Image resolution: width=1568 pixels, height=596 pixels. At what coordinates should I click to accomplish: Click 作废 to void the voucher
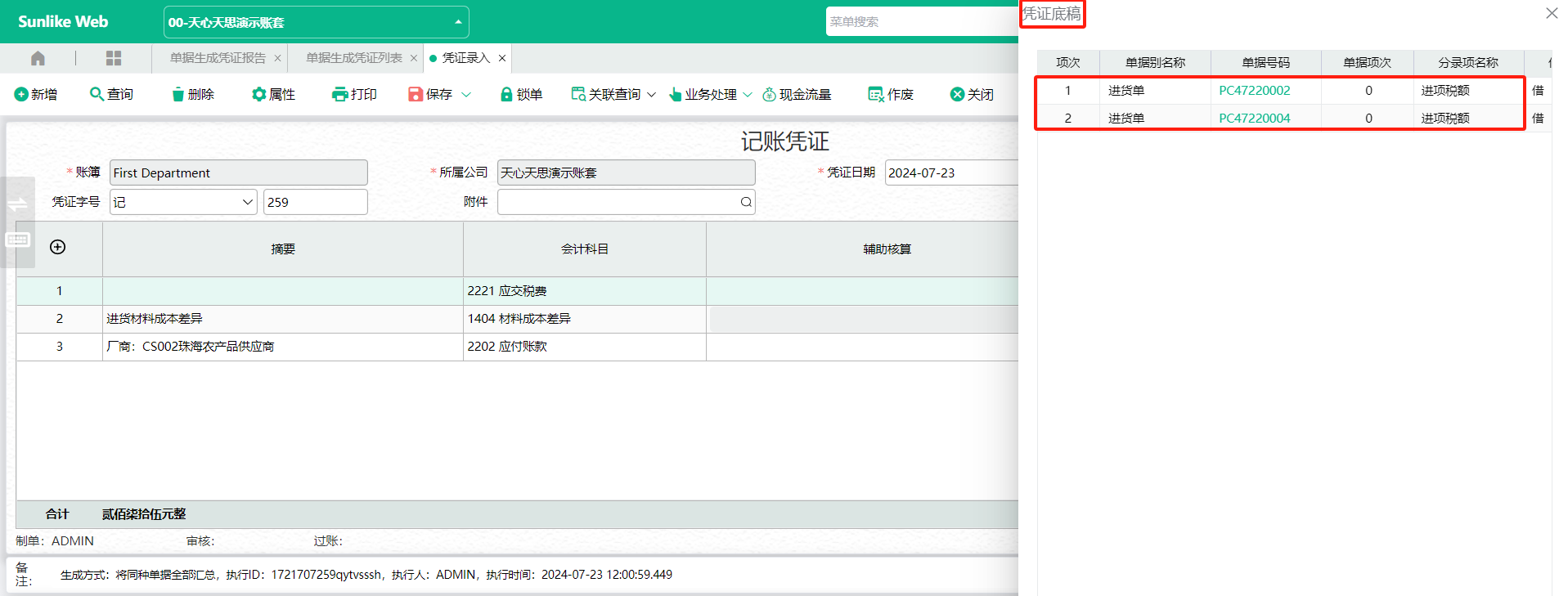click(x=891, y=94)
